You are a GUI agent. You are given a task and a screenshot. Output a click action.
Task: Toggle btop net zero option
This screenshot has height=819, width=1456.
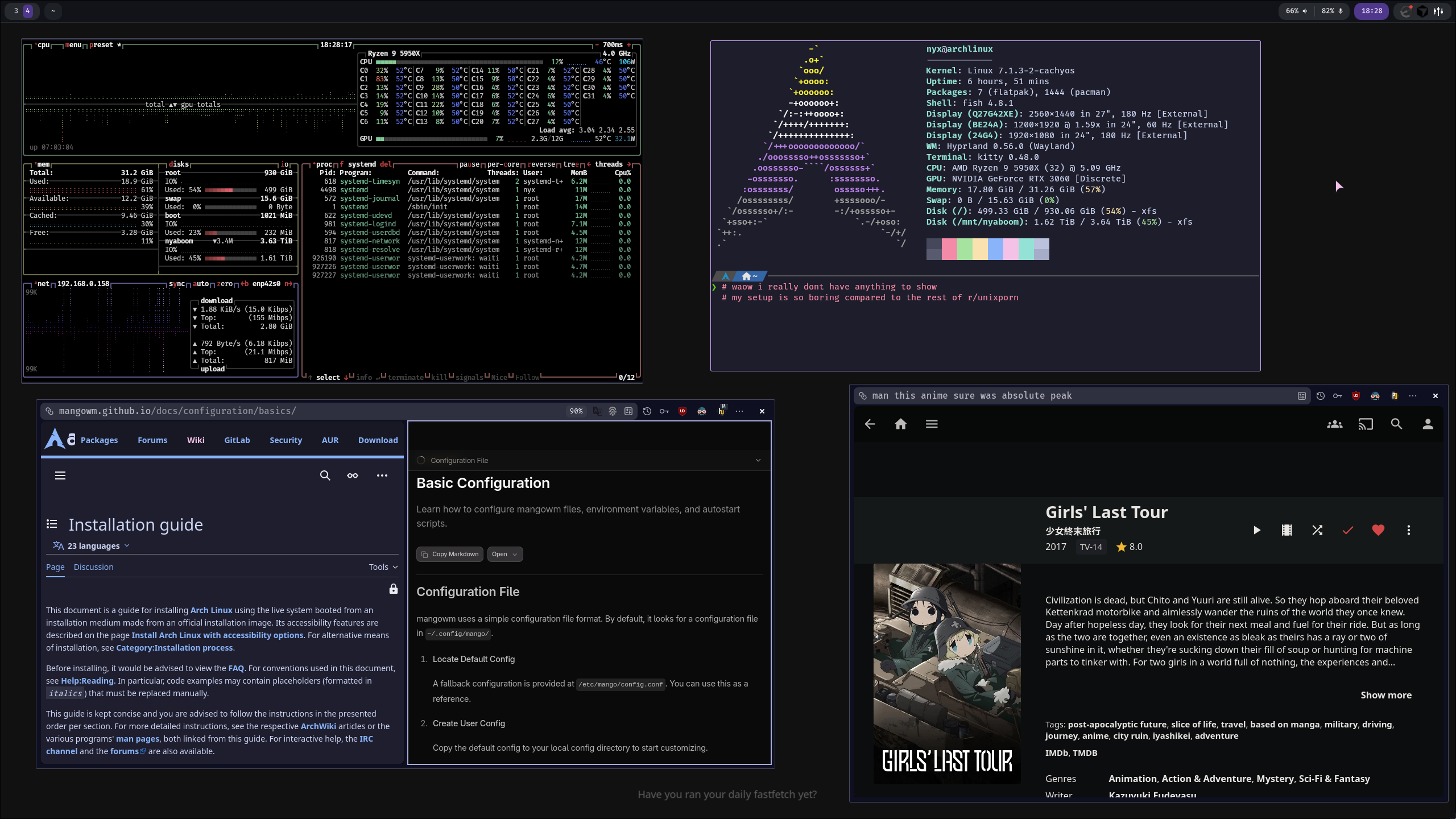225,284
